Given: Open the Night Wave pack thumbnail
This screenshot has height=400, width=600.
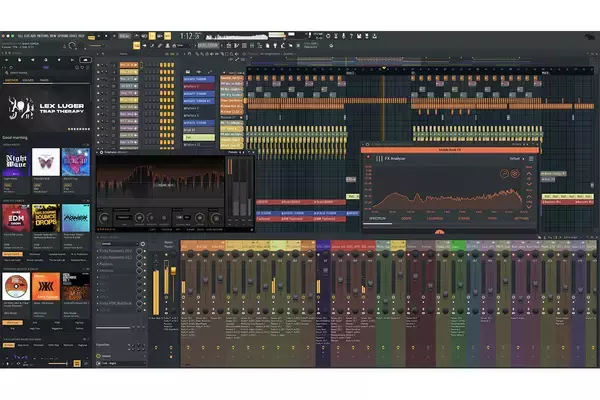Looking at the screenshot, I should click(16, 162).
